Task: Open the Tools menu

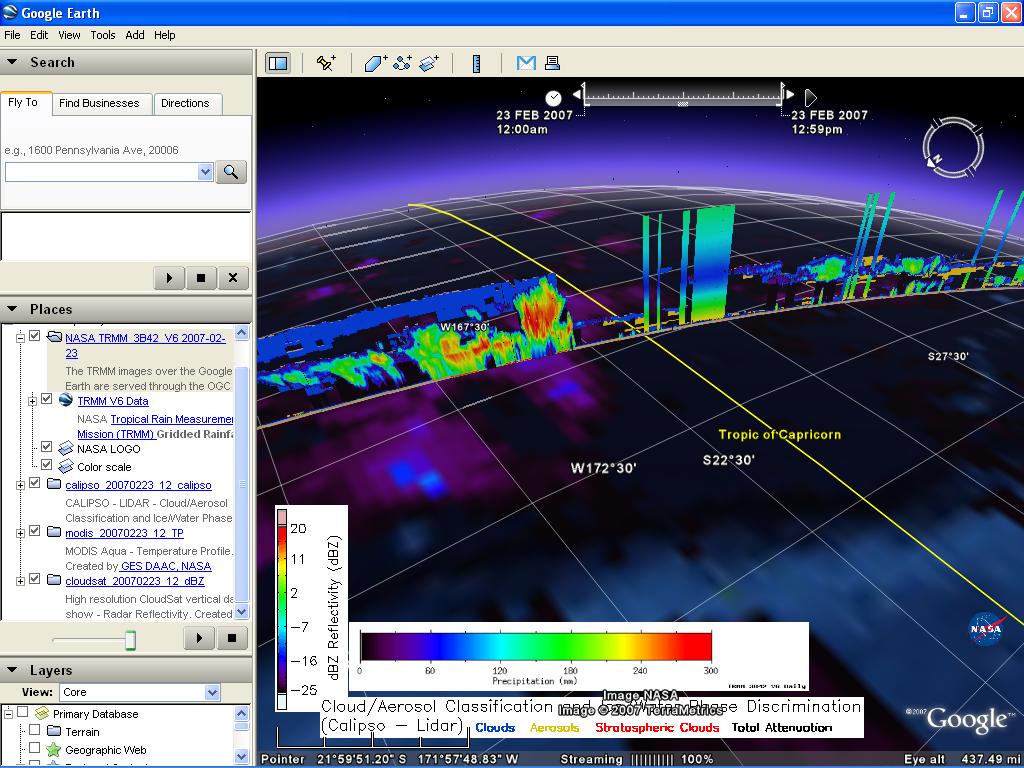Action: (x=103, y=35)
